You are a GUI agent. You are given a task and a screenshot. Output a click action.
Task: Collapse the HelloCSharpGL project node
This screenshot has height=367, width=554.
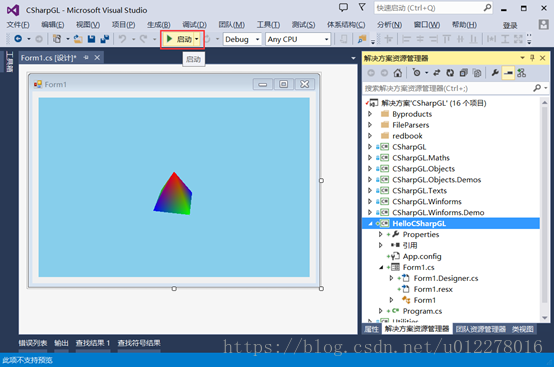pos(370,224)
